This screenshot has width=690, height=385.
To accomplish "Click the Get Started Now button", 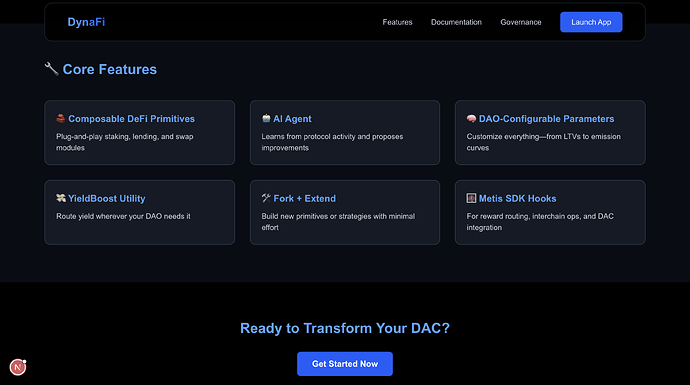I will tap(345, 364).
